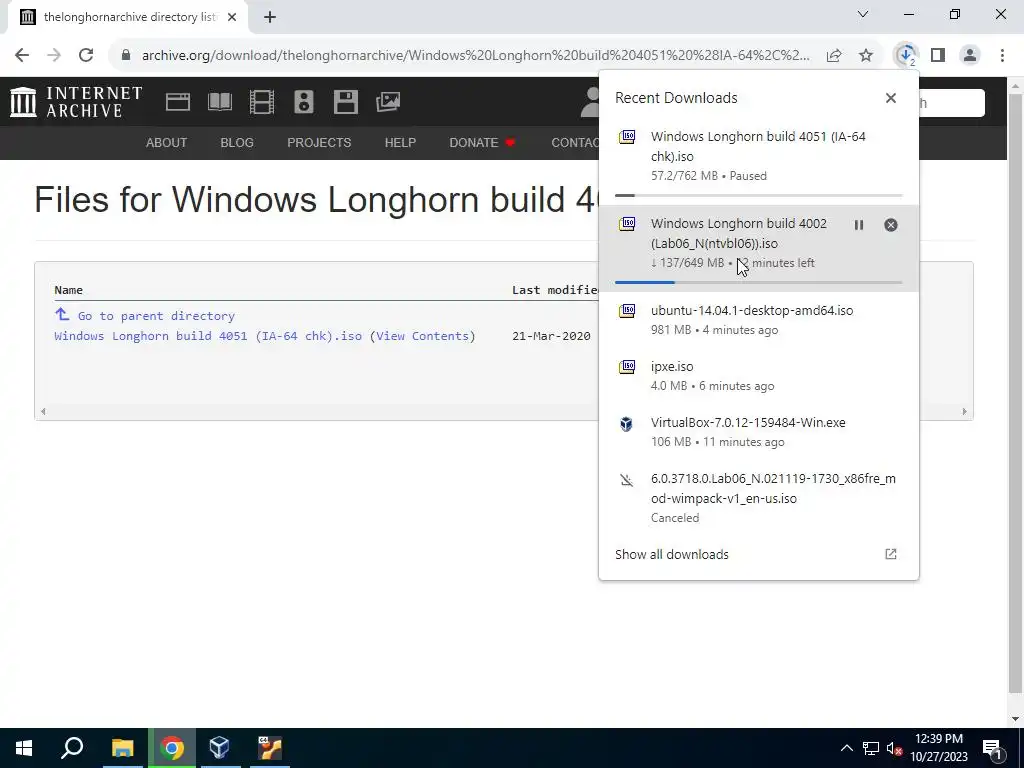The height and width of the screenshot is (768, 1024).
Task: Open Internet Archive web icon
Action: coord(178,102)
